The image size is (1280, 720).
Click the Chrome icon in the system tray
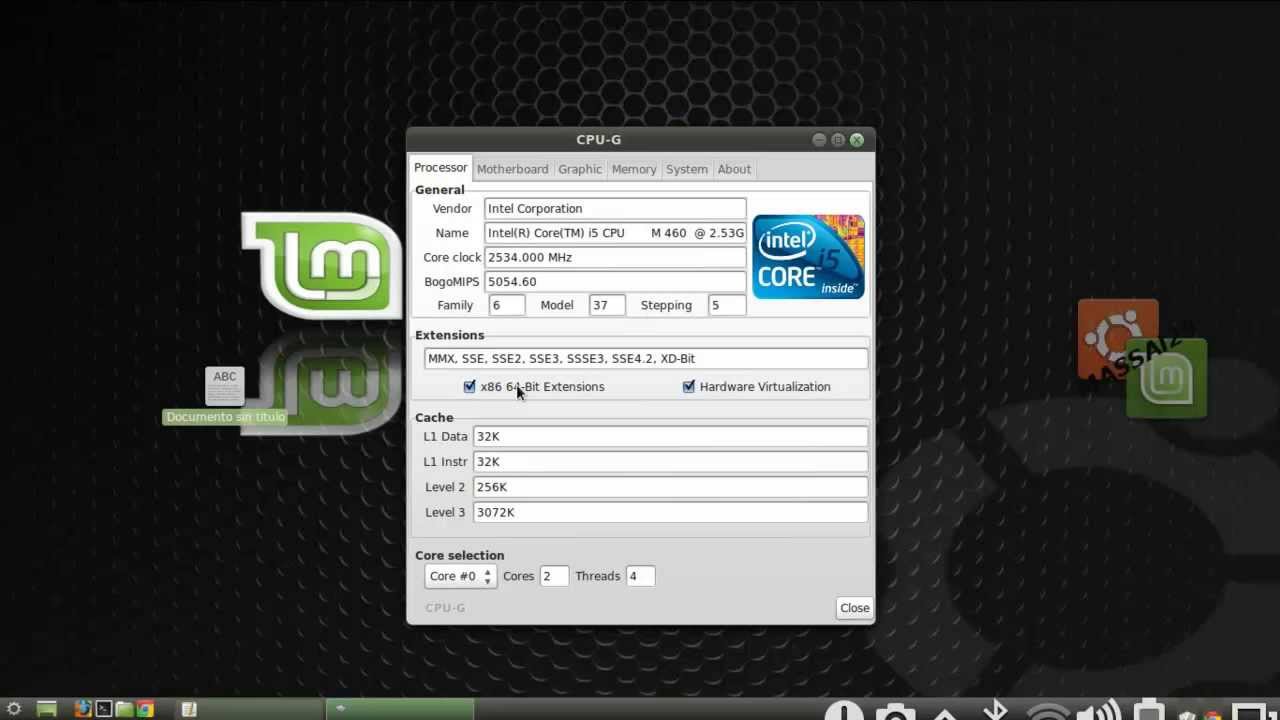pyautogui.click(x=1213, y=714)
